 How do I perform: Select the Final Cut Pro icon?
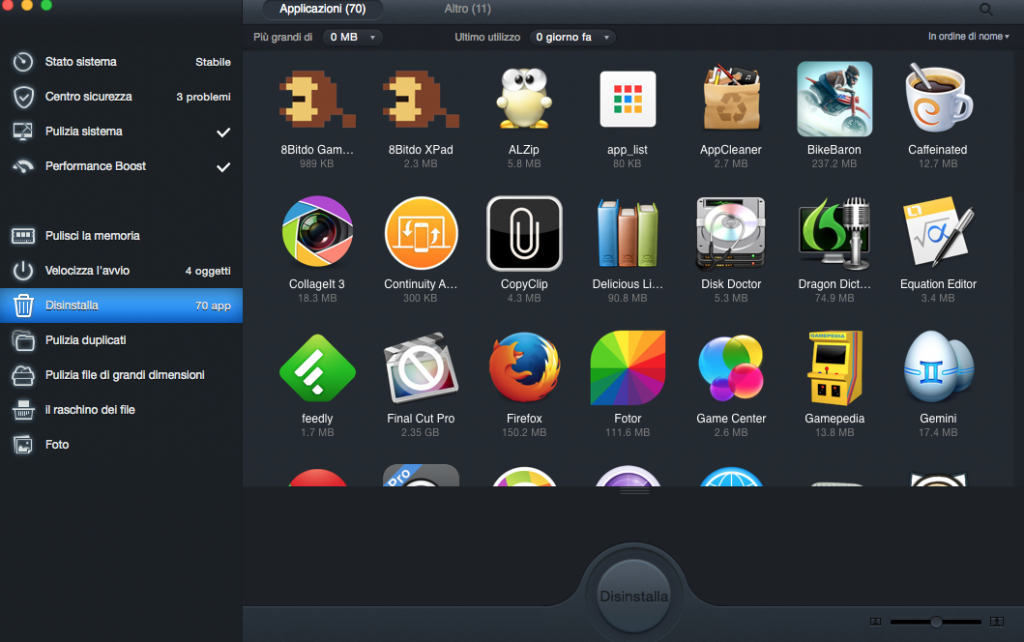421,368
